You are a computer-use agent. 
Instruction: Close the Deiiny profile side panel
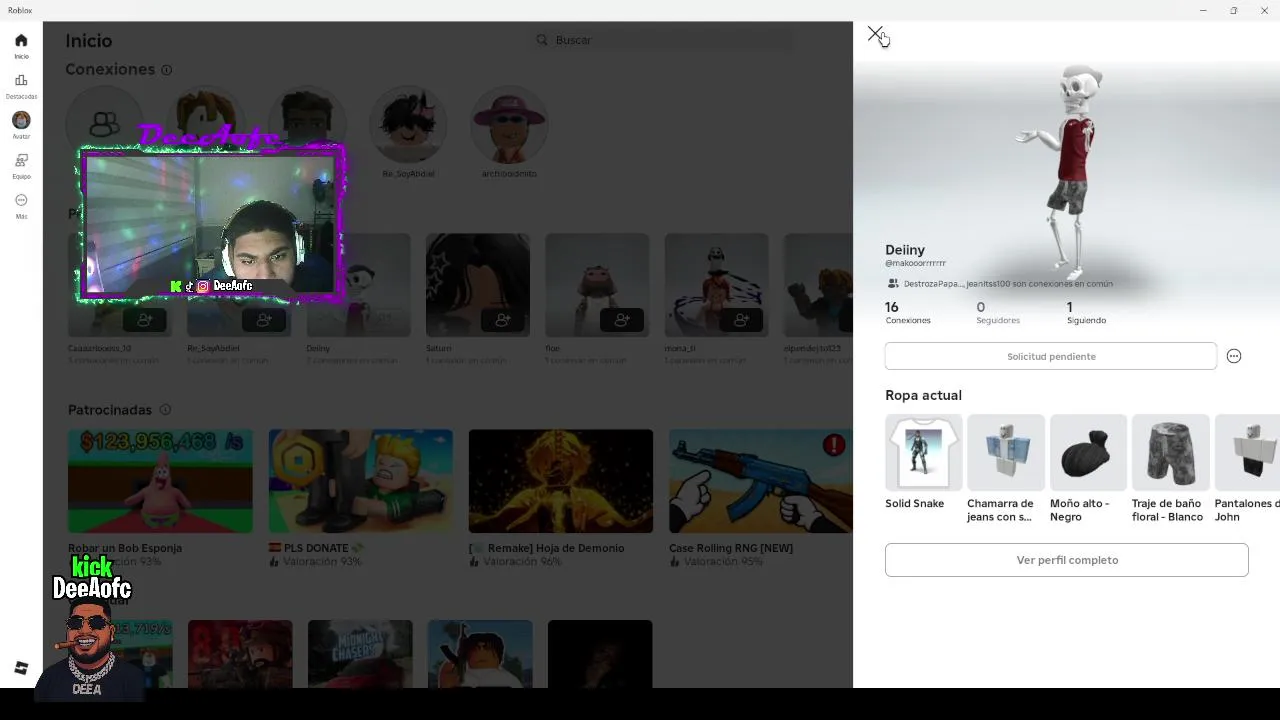(x=875, y=34)
